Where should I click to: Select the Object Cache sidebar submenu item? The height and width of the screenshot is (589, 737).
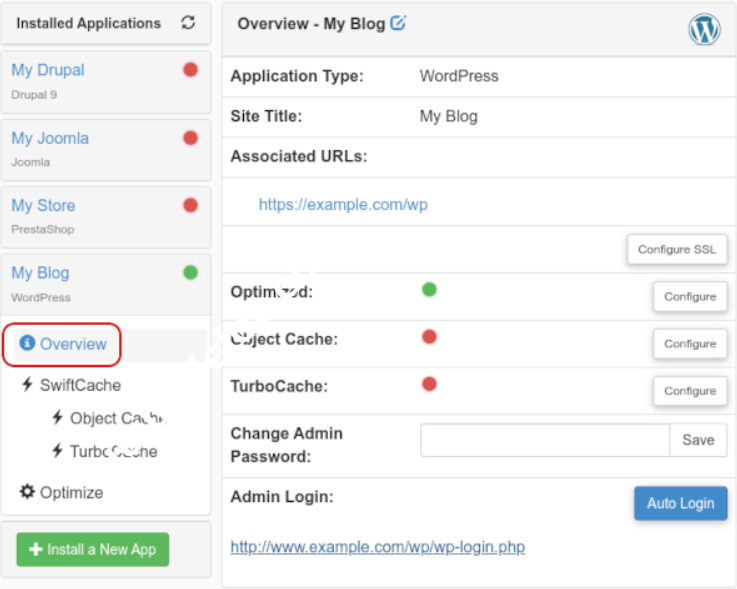point(117,418)
